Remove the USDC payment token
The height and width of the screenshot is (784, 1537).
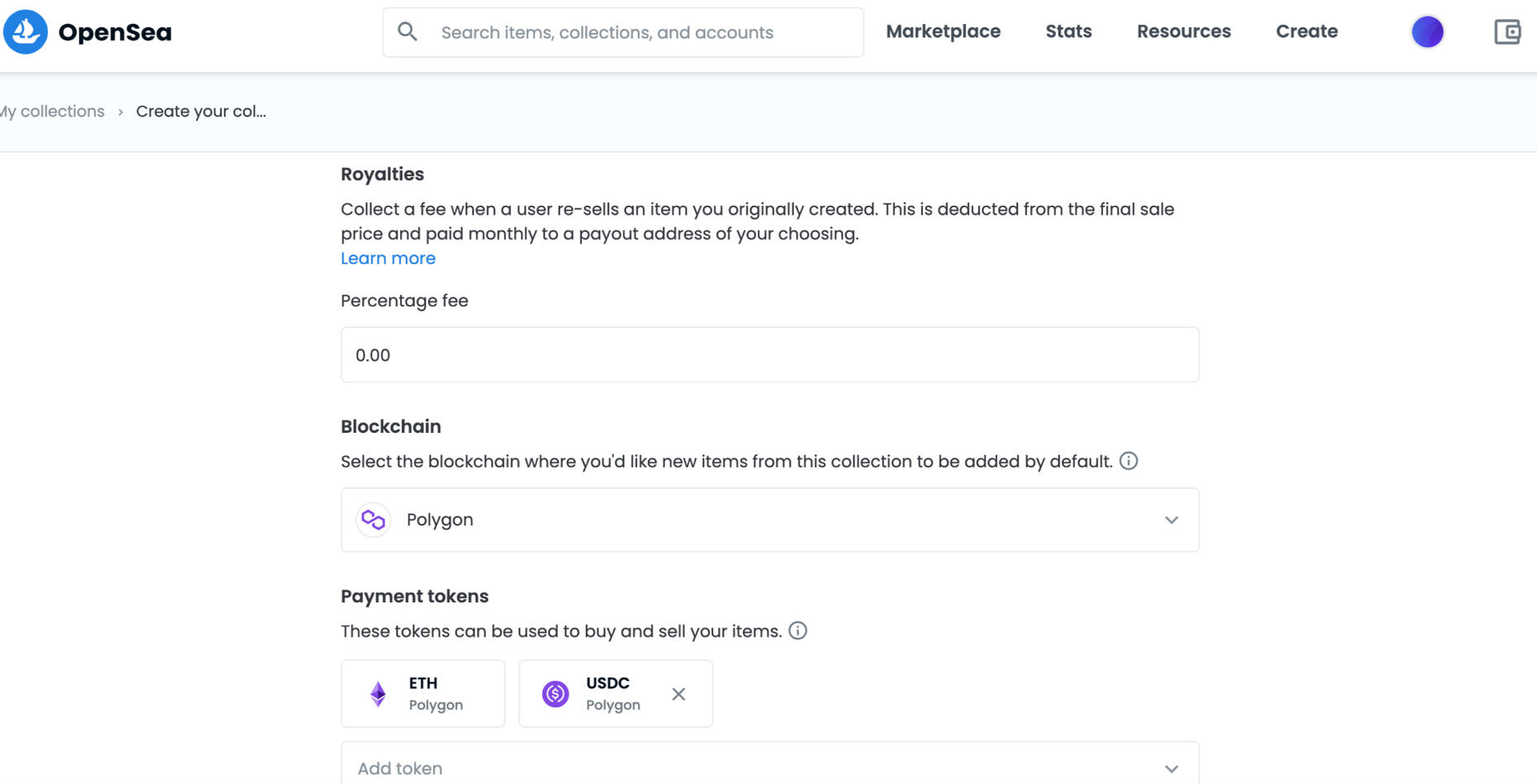click(678, 694)
